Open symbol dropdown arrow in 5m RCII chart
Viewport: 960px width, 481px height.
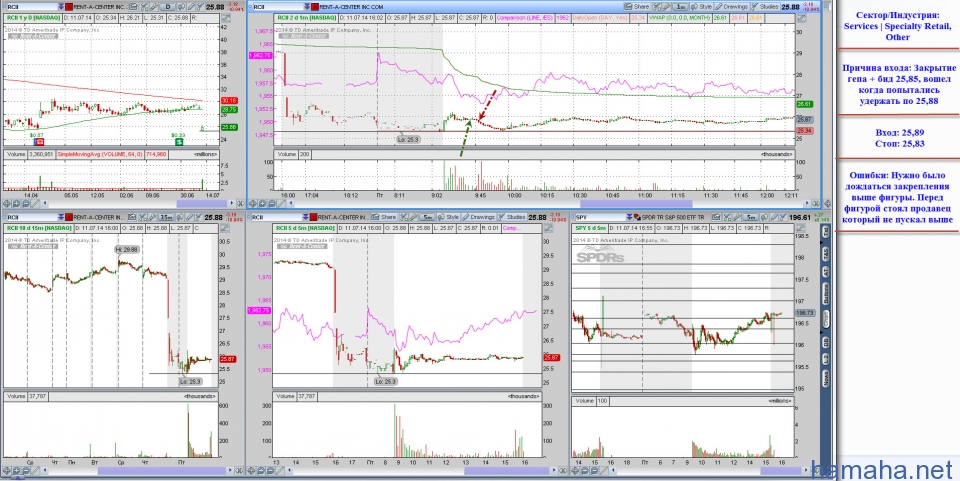point(306,217)
